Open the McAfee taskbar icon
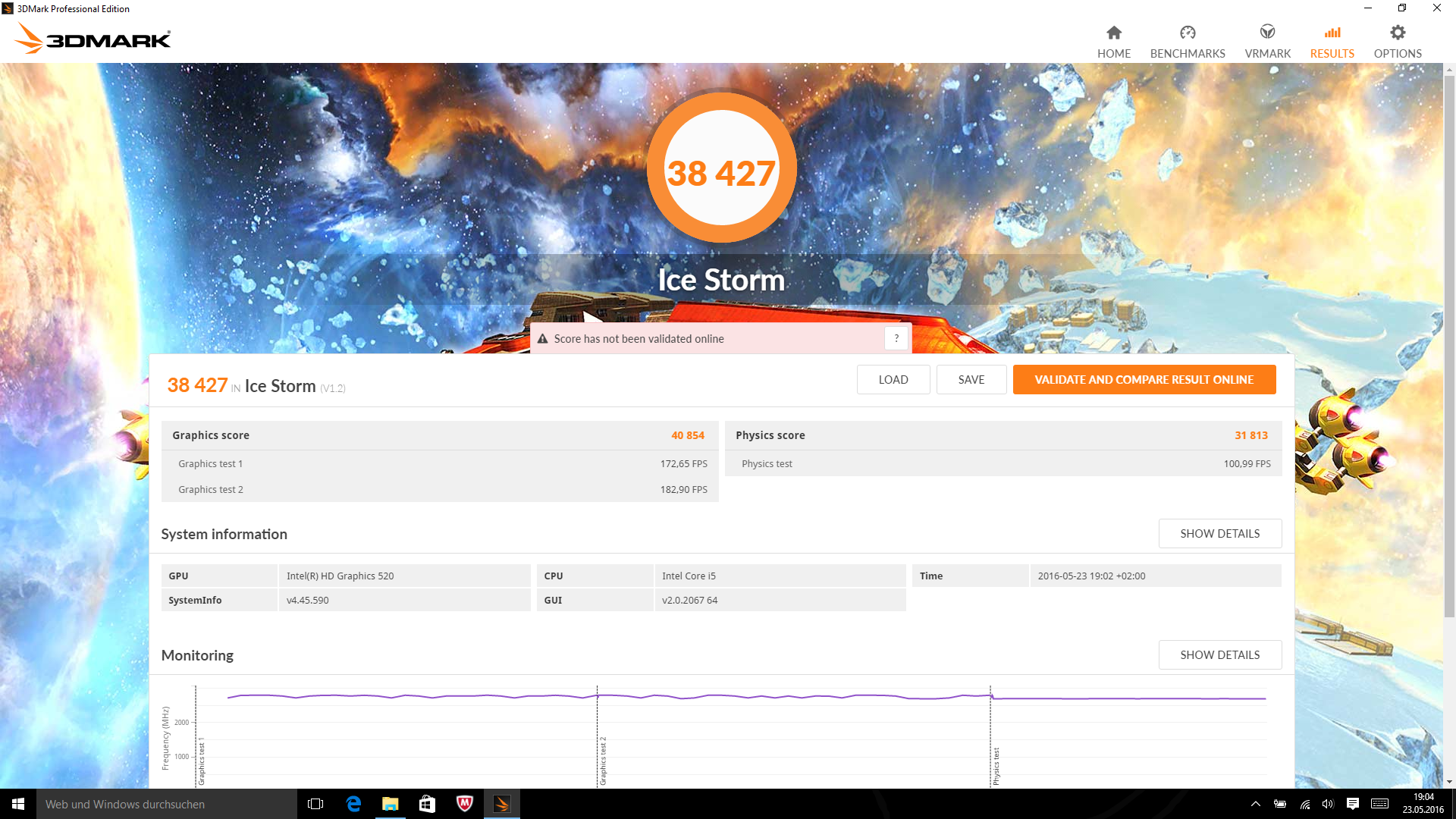The image size is (1456, 819). tap(465, 804)
